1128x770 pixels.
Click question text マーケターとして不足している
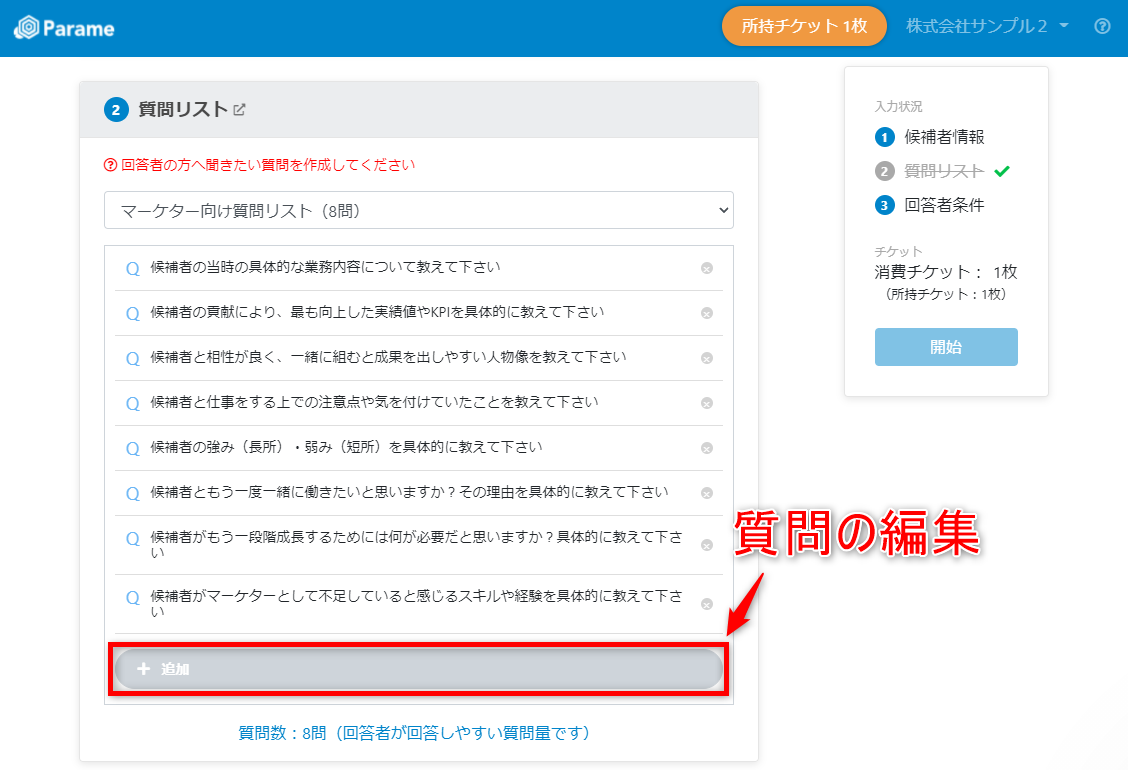pos(417,603)
